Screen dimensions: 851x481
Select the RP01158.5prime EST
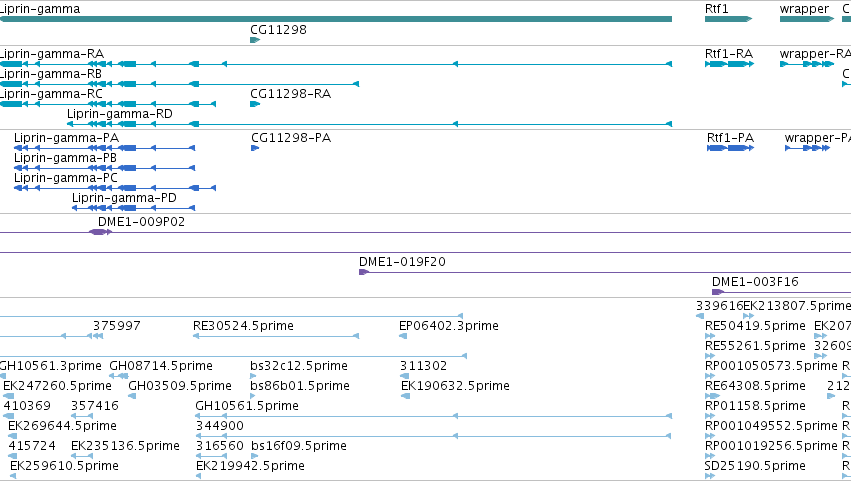coord(710,416)
